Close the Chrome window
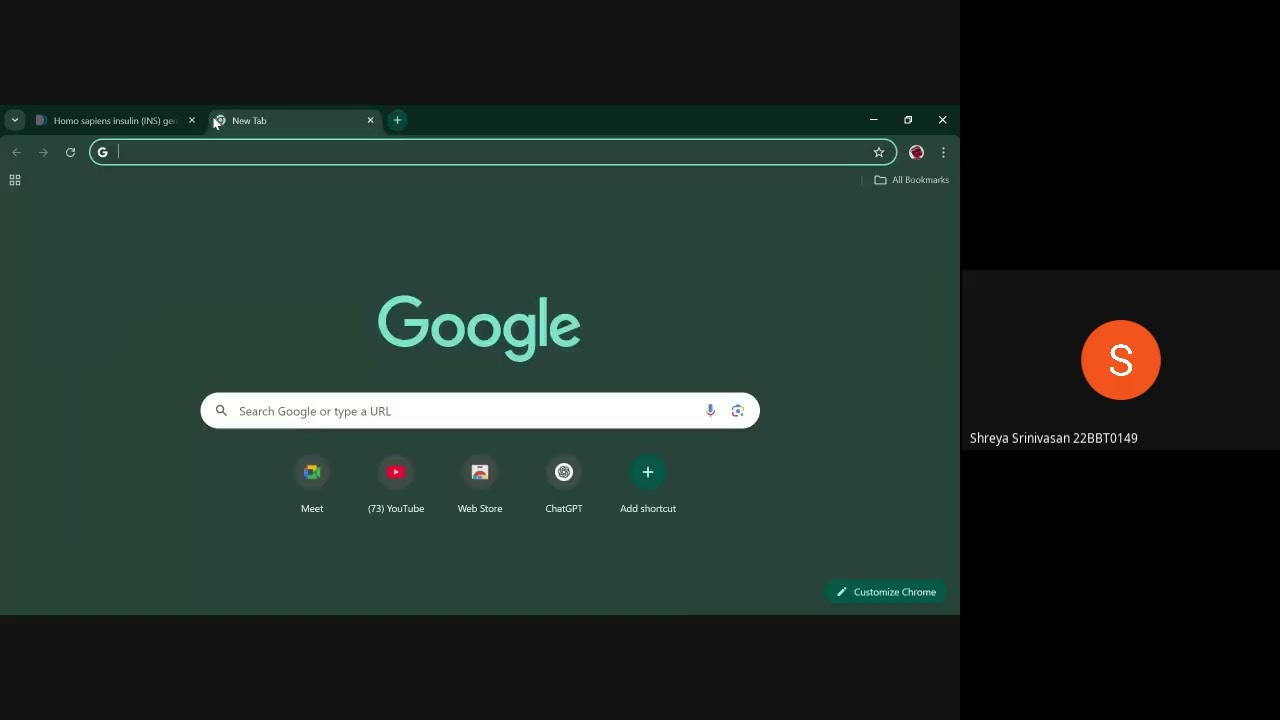 942,120
